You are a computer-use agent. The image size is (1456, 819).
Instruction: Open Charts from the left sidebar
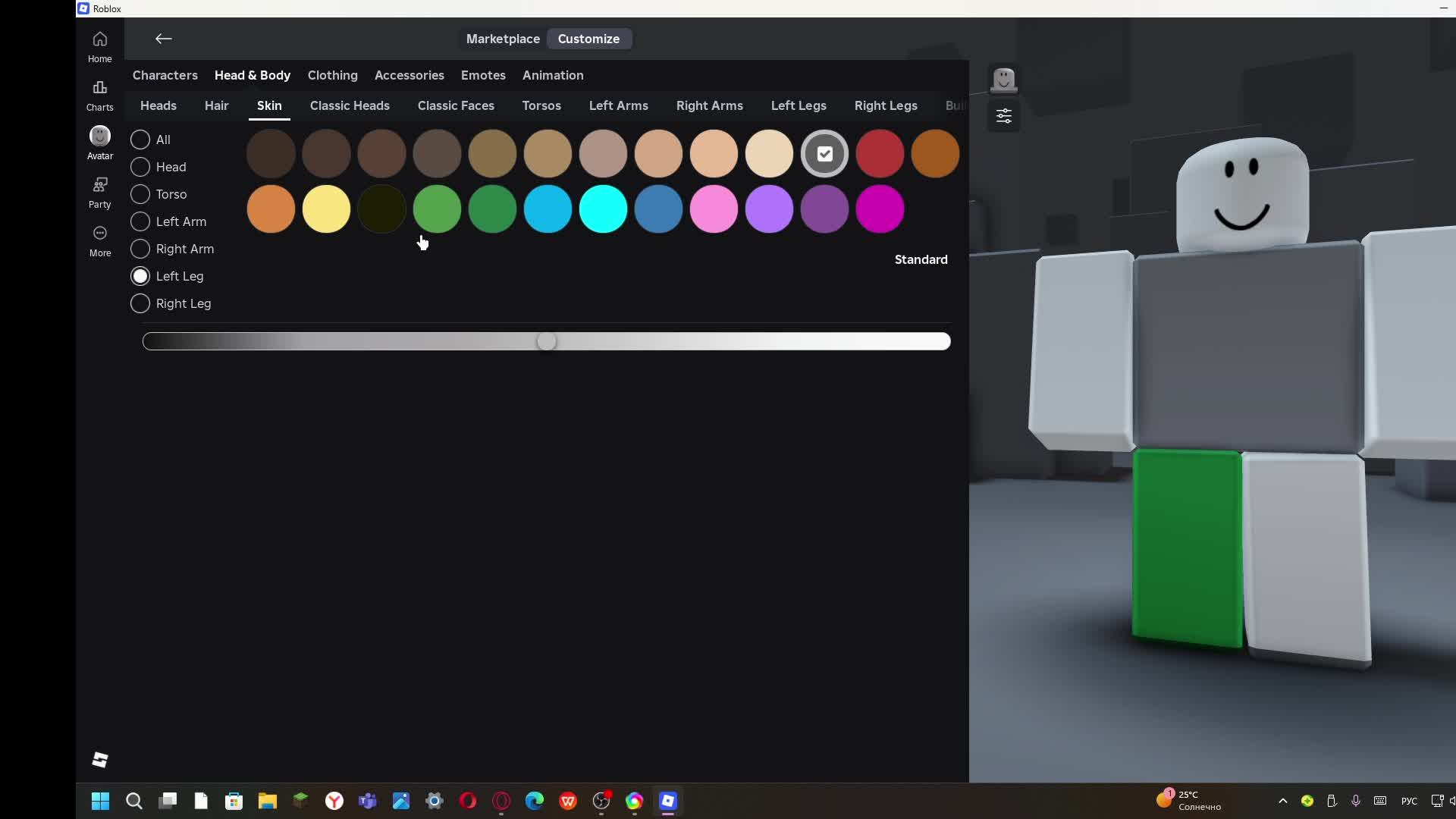pos(99,95)
